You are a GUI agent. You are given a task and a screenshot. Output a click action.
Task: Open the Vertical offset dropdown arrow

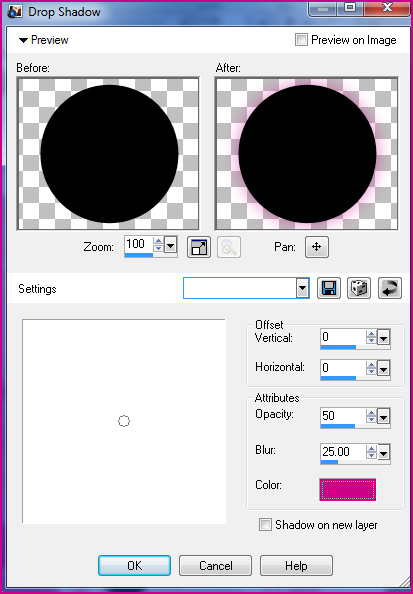(x=383, y=338)
